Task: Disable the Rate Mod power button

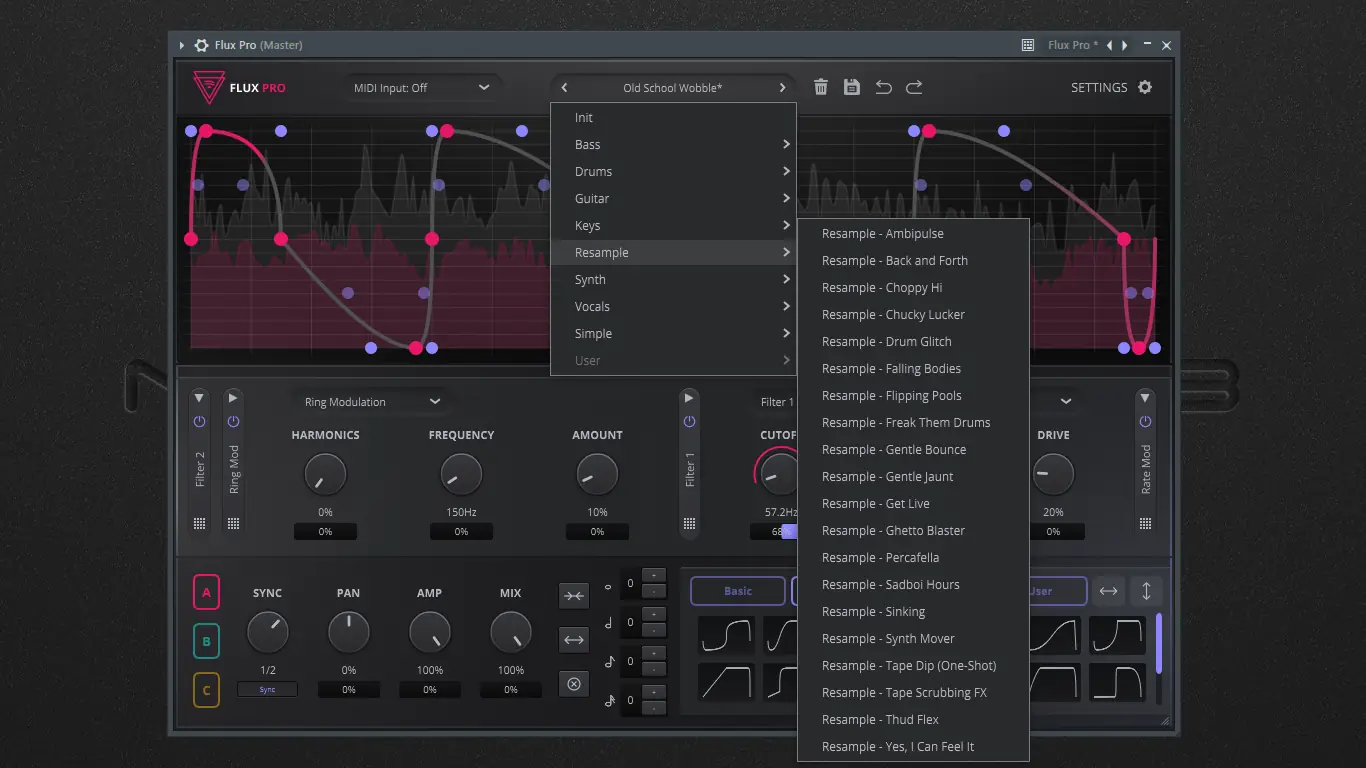Action: pos(1145,422)
